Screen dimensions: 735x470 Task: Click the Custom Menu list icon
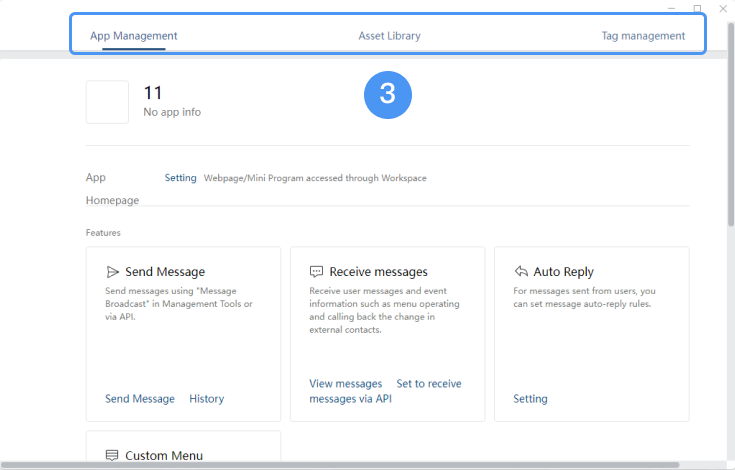tap(113, 455)
